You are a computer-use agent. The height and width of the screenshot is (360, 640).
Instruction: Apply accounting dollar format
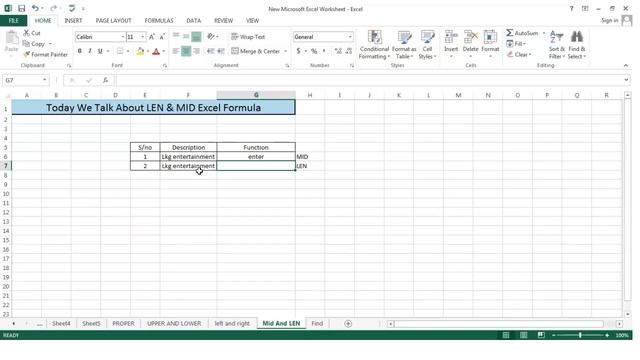click(x=298, y=51)
